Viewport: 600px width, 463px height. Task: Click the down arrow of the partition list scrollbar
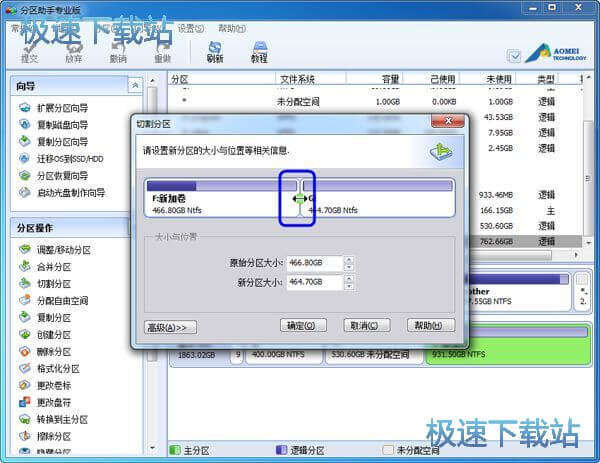point(589,243)
